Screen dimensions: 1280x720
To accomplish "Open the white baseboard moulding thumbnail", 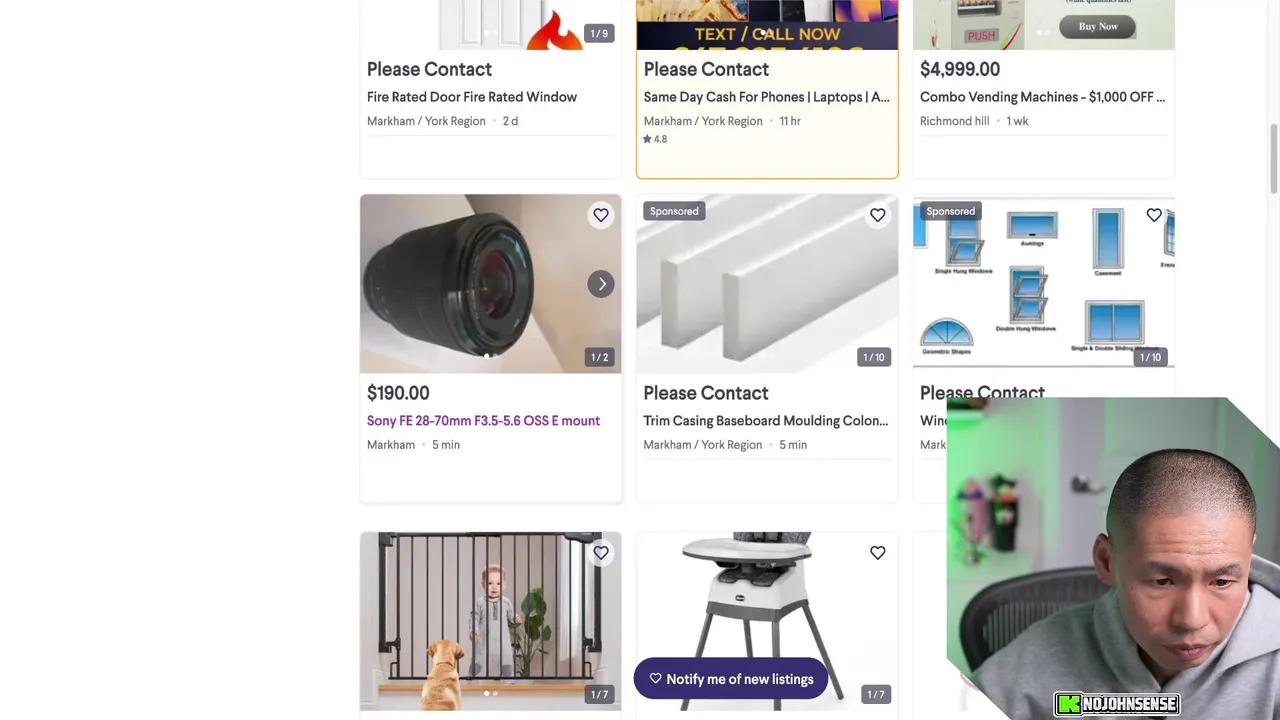I will [767, 284].
